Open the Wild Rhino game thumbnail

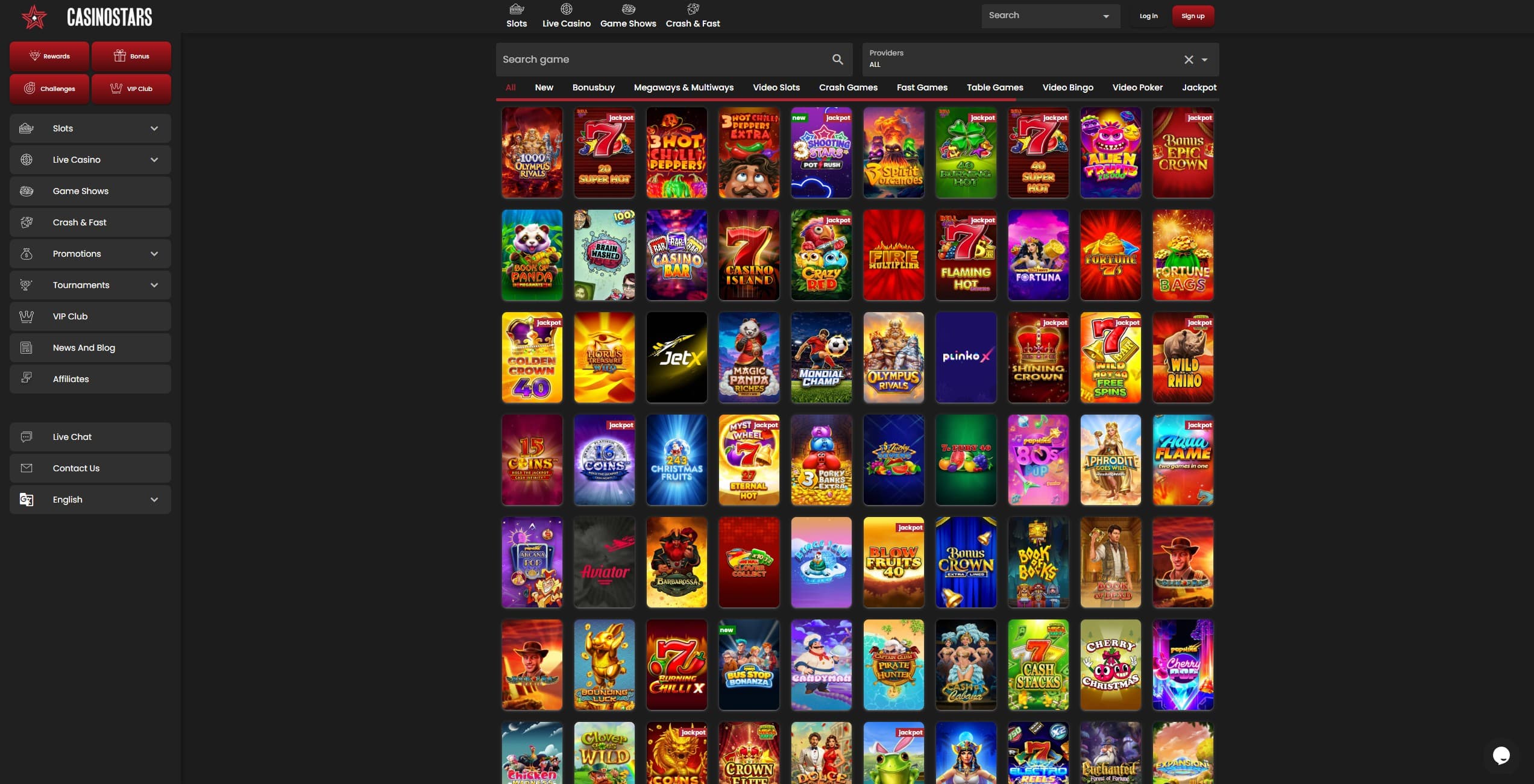tap(1183, 357)
